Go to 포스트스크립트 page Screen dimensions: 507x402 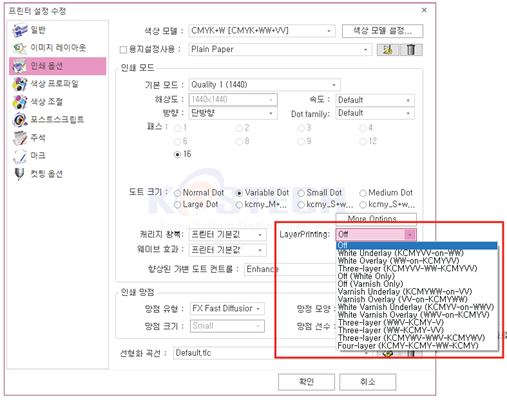coord(58,120)
